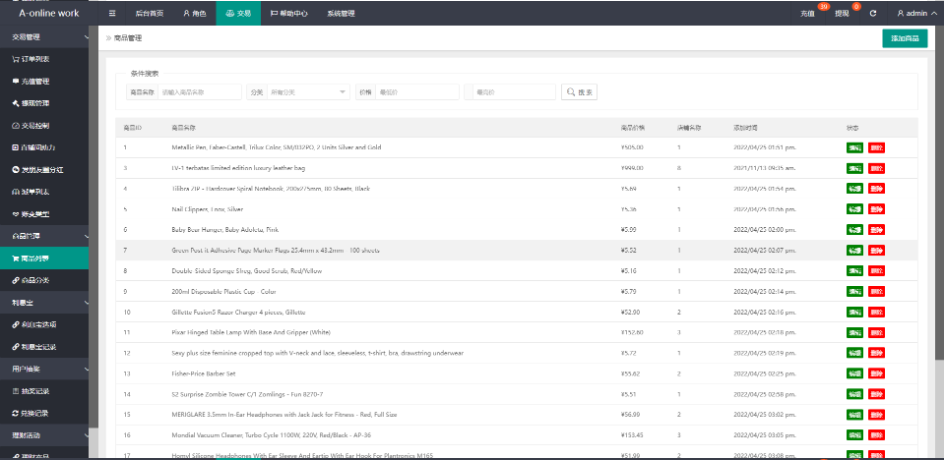The width and height of the screenshot is (944, 460).
Task: Edit the Pixar Hinged Table Lamp product
Action: click(854, 332)
